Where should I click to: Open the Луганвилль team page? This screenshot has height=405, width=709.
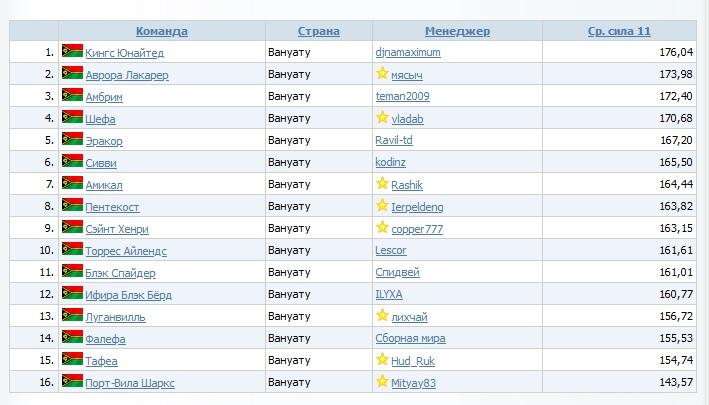[x=116, y=317]
